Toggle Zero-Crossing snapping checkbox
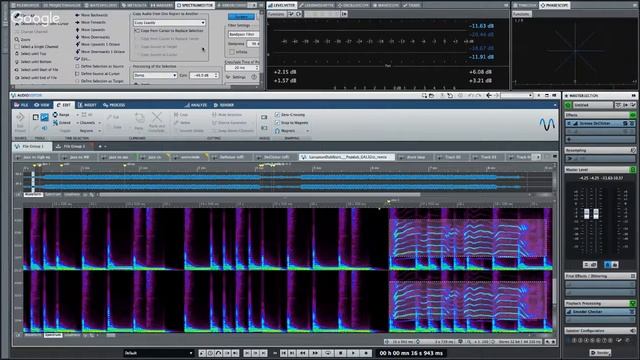The width and height of the screenshot is (640, 360). (x=277, y=115)
